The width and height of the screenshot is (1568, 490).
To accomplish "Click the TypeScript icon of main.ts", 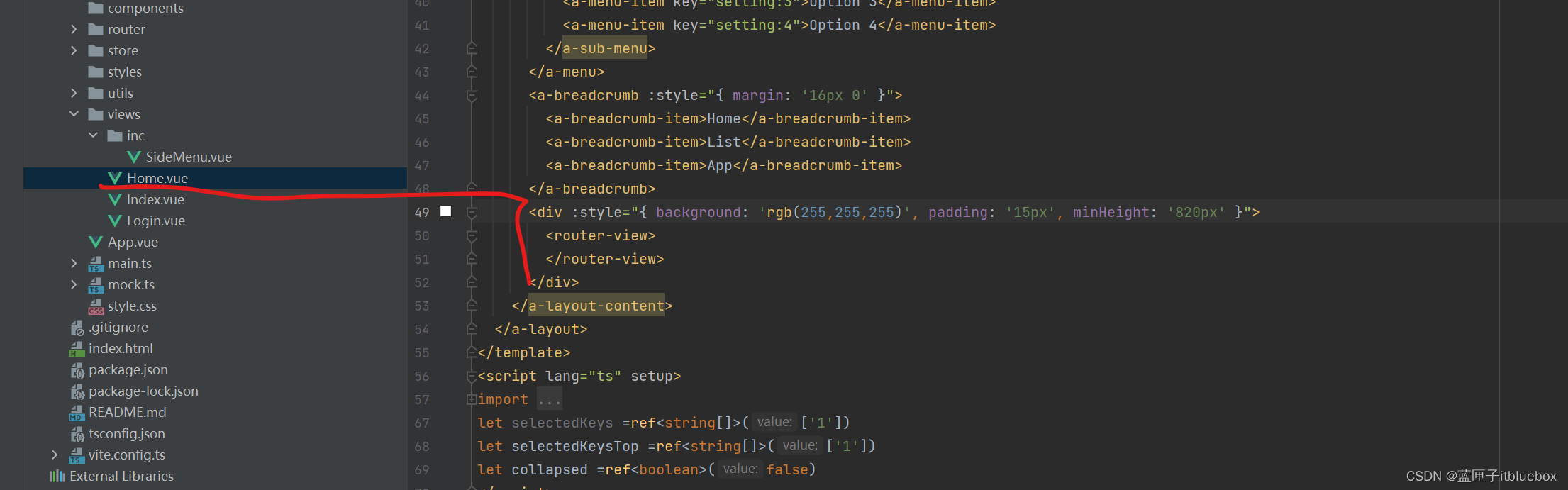I will pos(96,264).
